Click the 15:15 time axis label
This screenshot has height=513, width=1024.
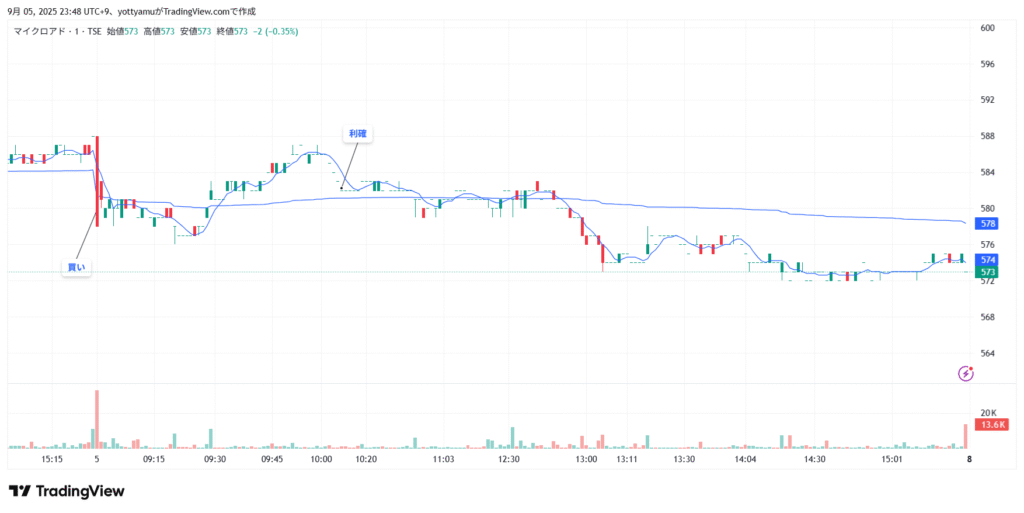pos(52,459)
